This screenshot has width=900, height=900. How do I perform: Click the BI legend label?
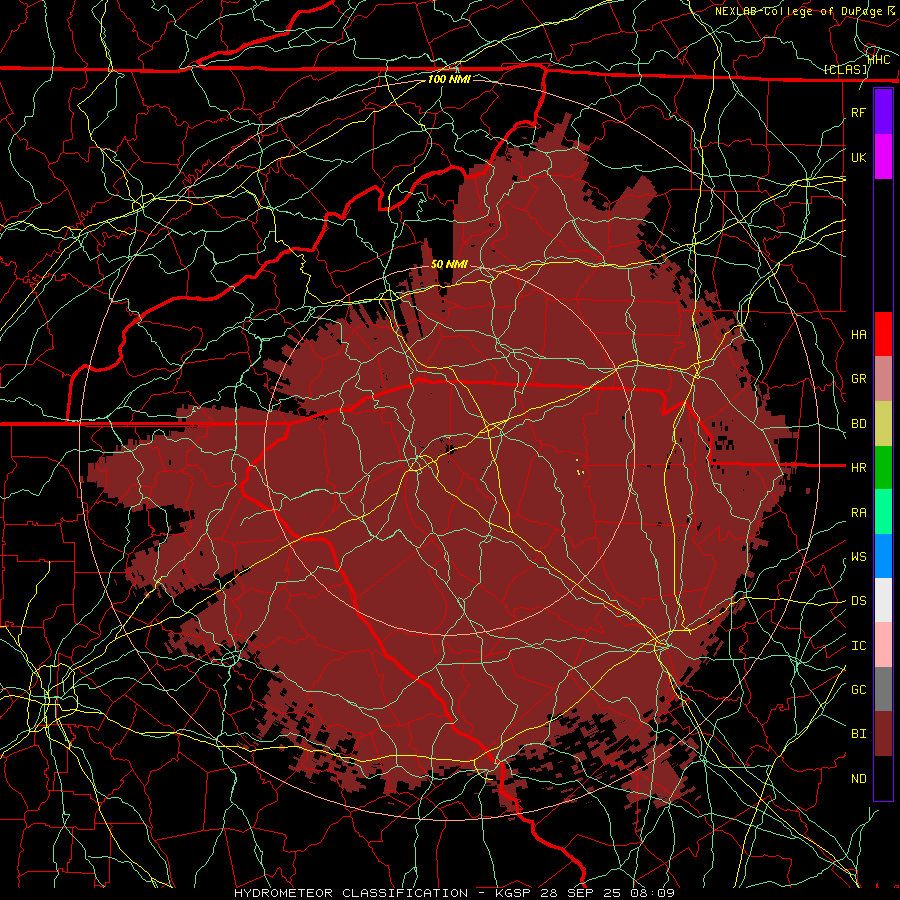click(858, 734)
